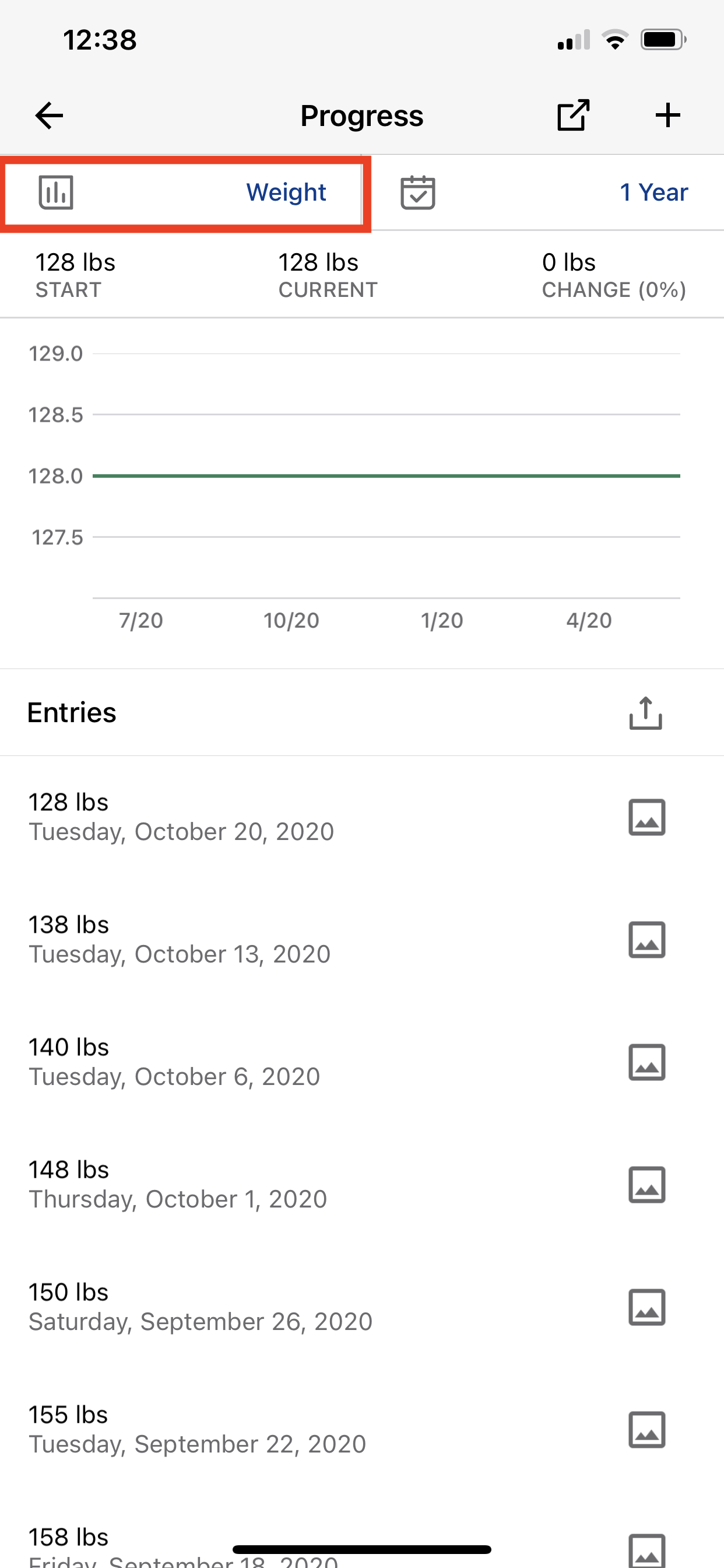Tap the green weight line on chart

[386, 476]
